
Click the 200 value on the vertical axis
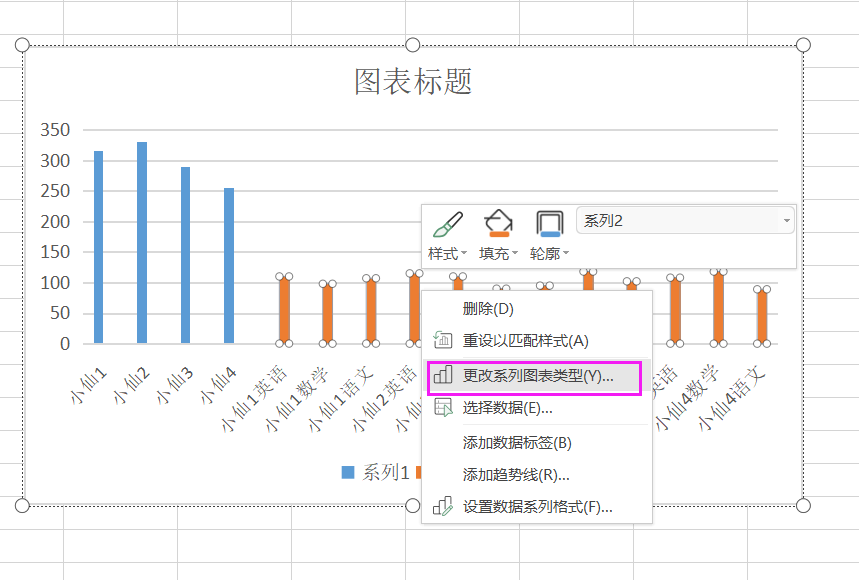tap(55, 222)
